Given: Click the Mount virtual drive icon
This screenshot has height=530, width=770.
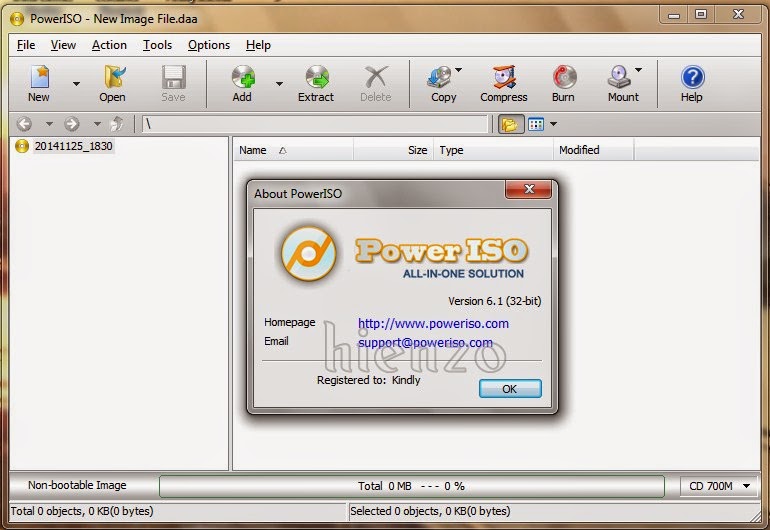Looking at the screenshot, I should (x=621, y=83).
